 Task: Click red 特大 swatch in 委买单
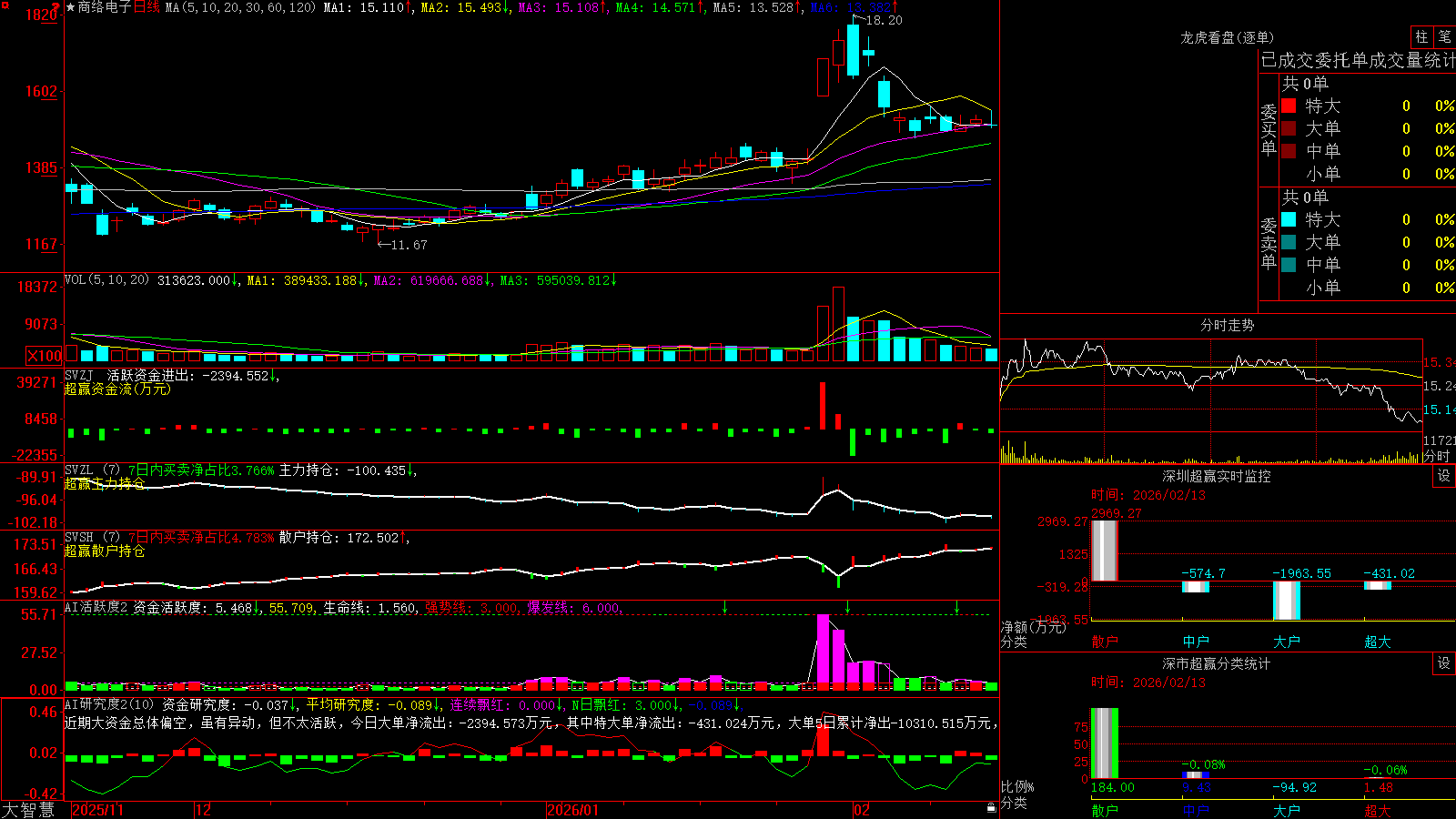tap(1289, 106)
